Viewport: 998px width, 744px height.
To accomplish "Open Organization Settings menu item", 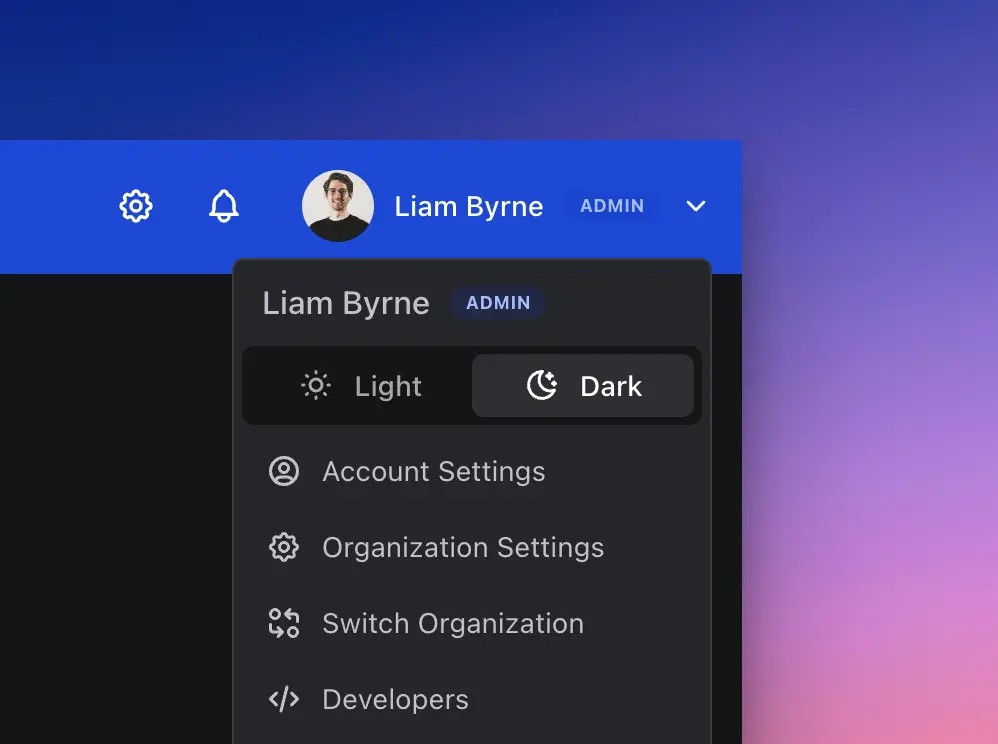I will click(472, 547).
